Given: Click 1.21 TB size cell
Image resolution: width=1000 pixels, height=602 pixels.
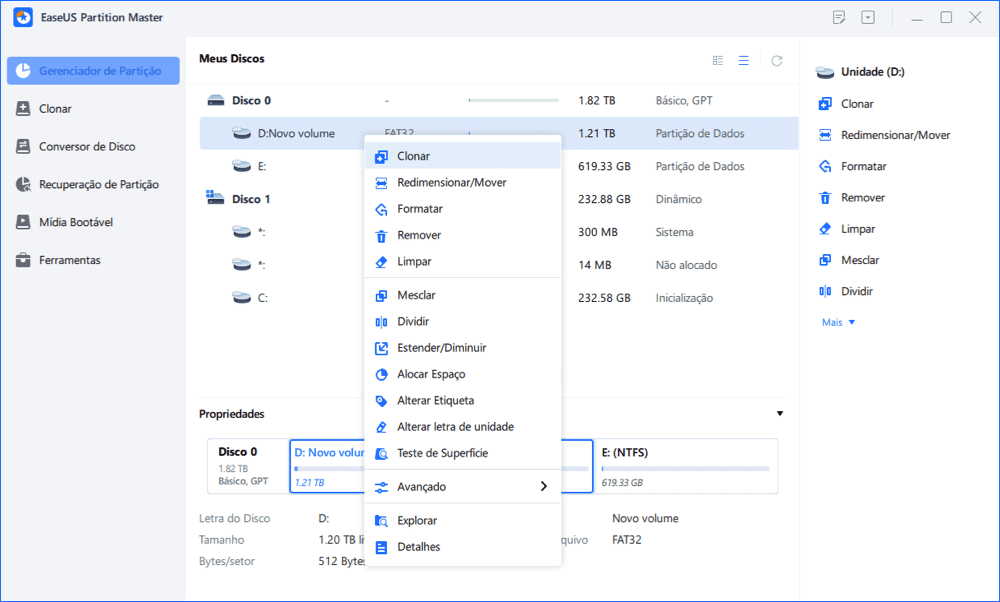Looking at the screenshot, I should (x=597, y=133).
